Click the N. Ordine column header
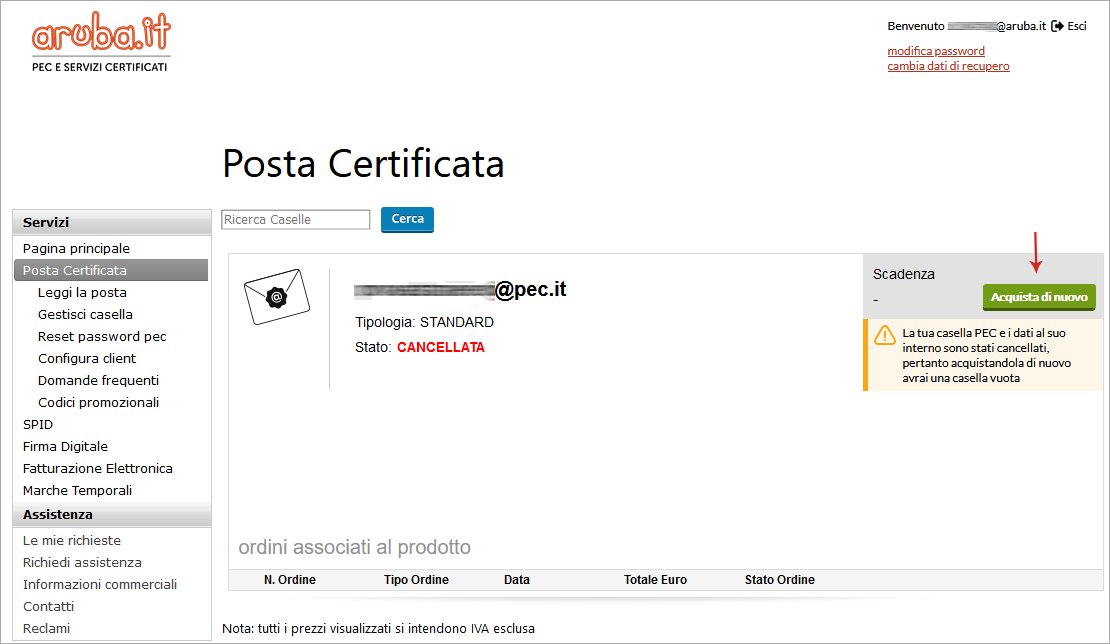 (290, 580)
